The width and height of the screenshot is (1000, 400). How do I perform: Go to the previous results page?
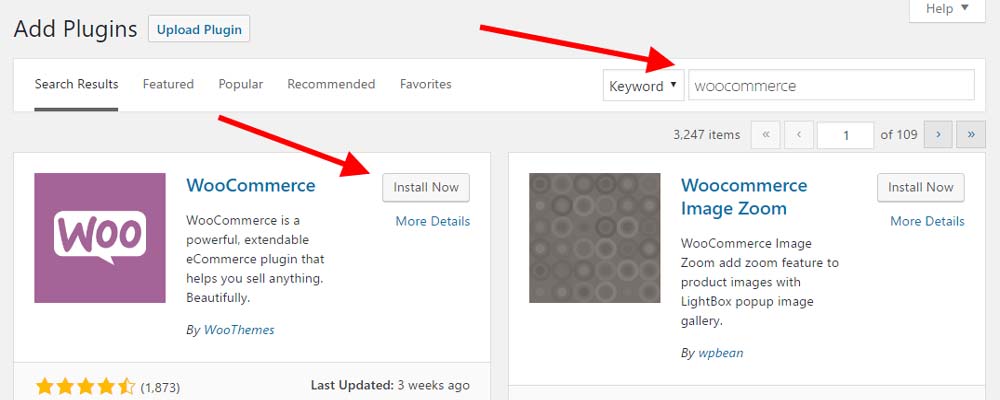tap(799, 134)
